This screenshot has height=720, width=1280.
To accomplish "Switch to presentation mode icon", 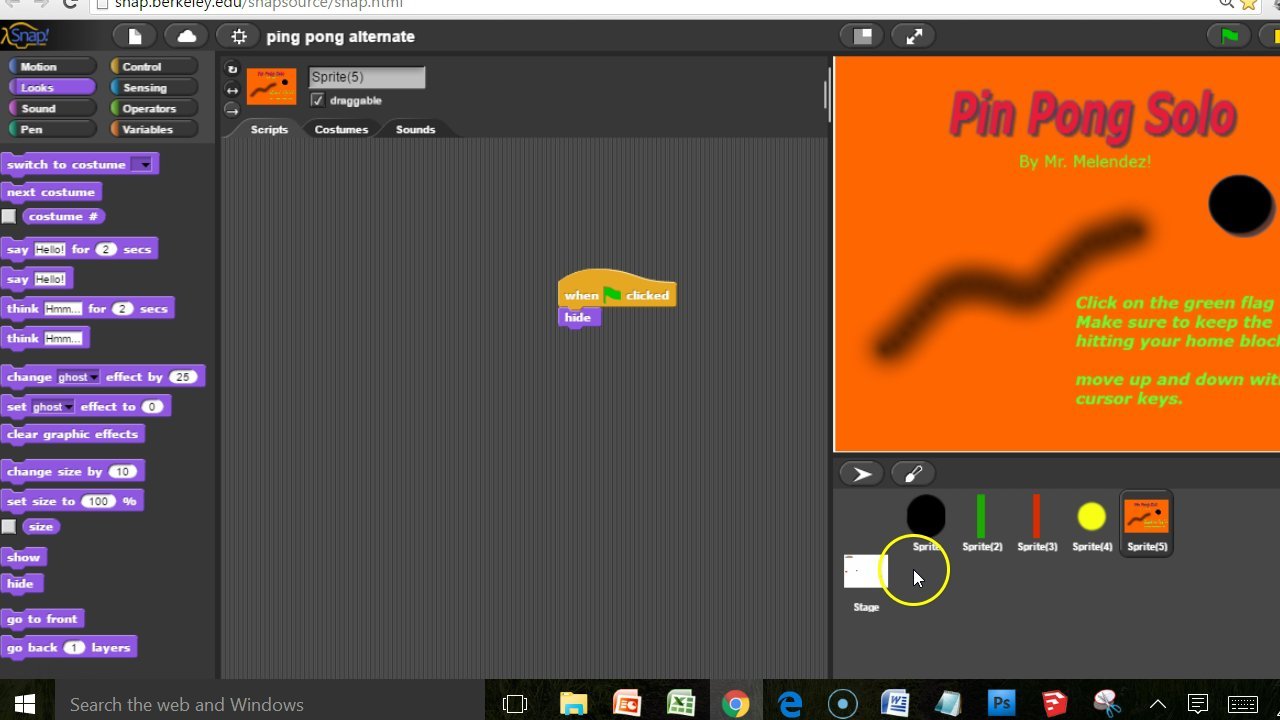I will pyautogui.click(x=862, y=35).
